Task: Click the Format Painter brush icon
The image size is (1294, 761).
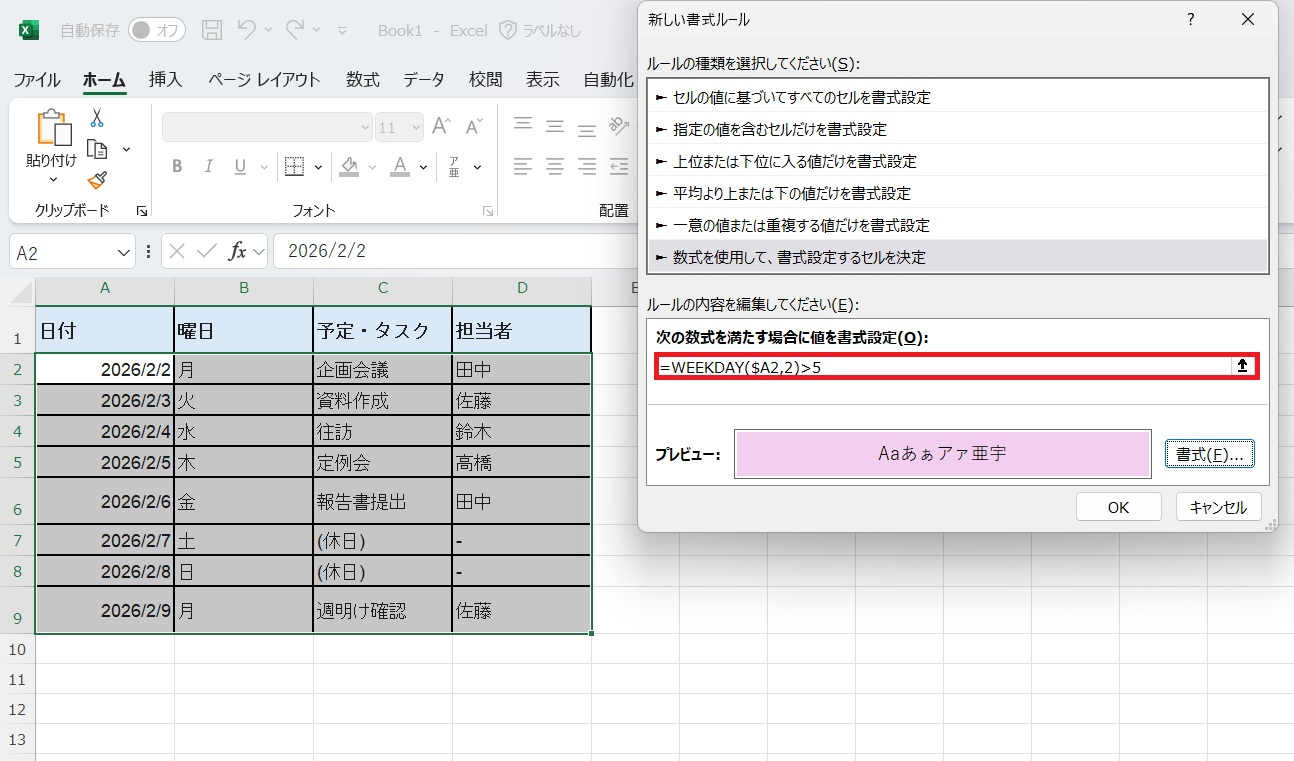Action: (x=97, y=181)
